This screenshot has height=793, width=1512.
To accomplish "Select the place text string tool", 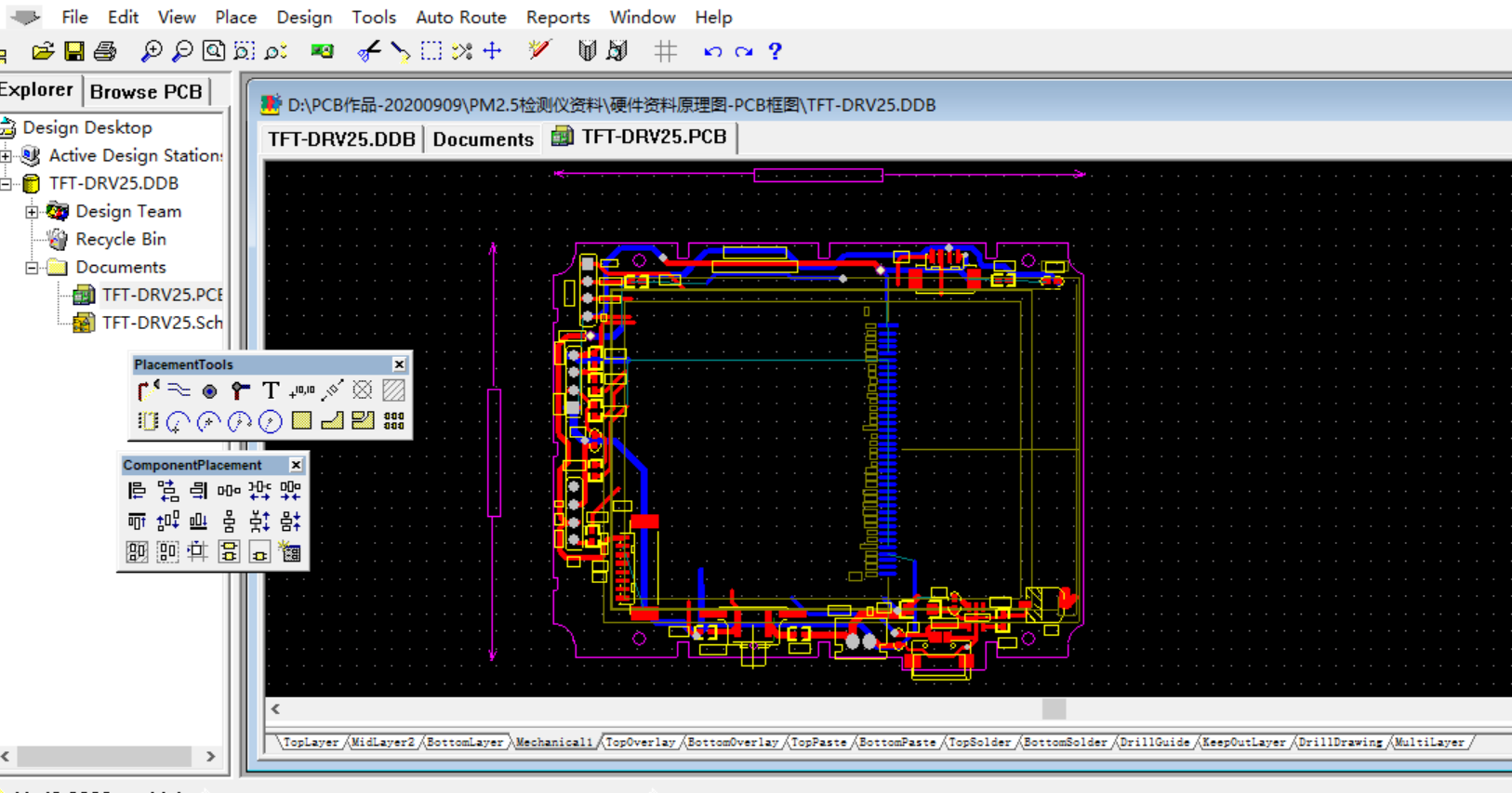I will pyautogui.click(x=271, y=390).
